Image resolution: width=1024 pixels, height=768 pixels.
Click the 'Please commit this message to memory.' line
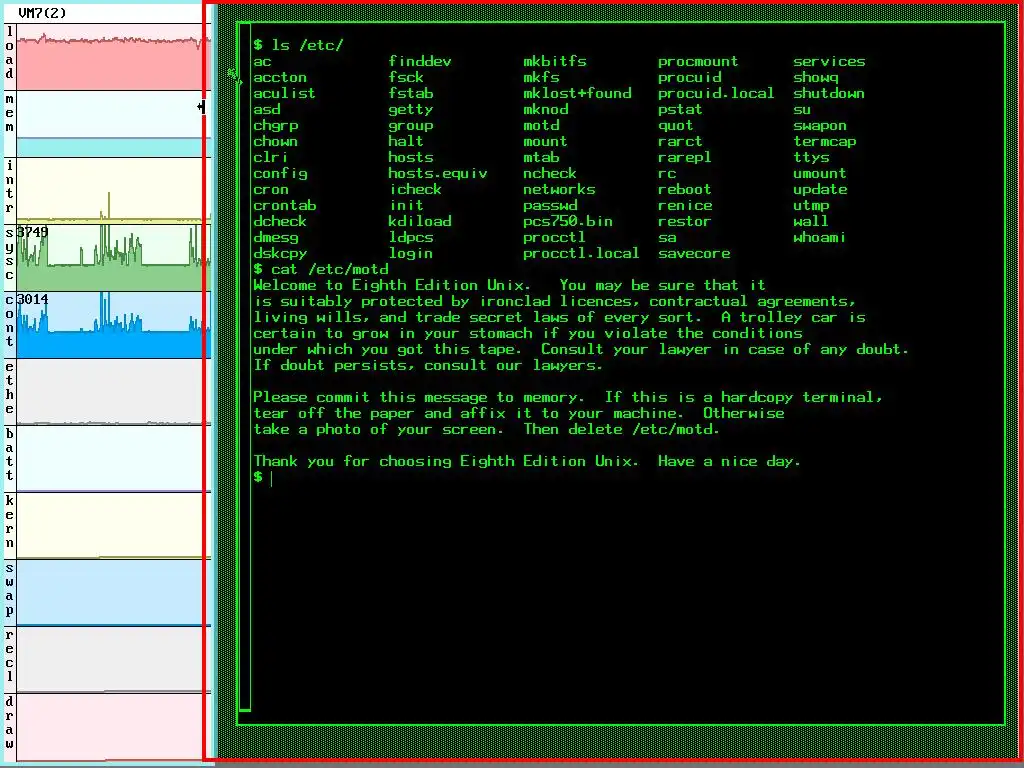click(568, 397)
